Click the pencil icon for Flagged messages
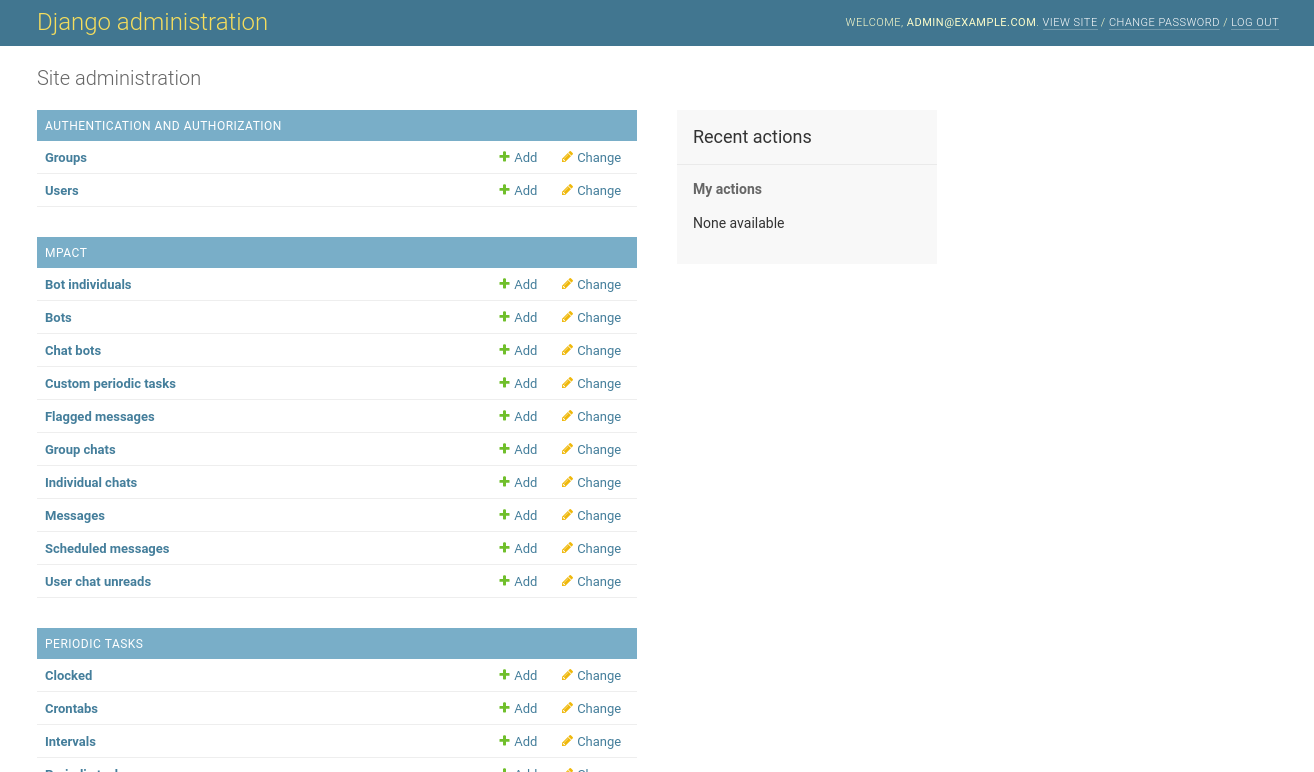1314x772 pixels. (567, 416)
